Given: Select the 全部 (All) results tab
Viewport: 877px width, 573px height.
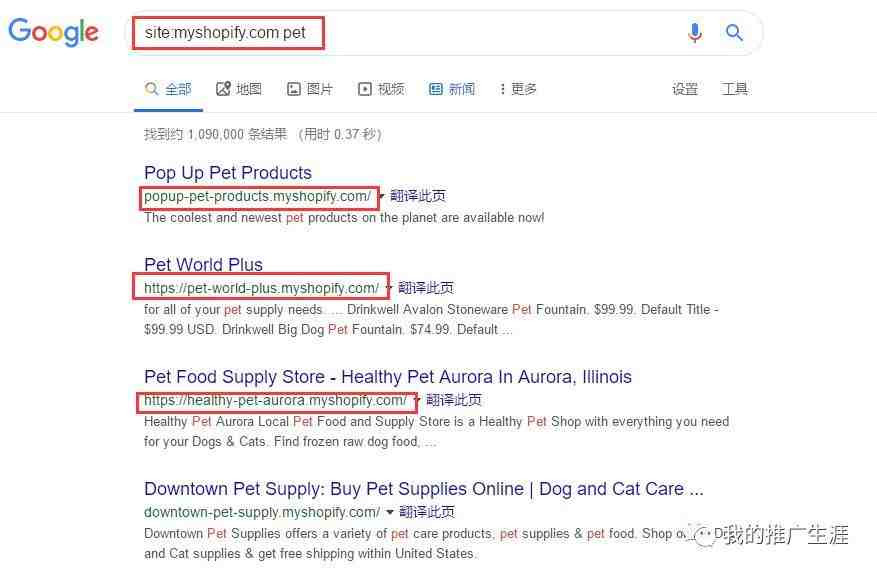Looking at the screenshot, I should coord(168,89).
